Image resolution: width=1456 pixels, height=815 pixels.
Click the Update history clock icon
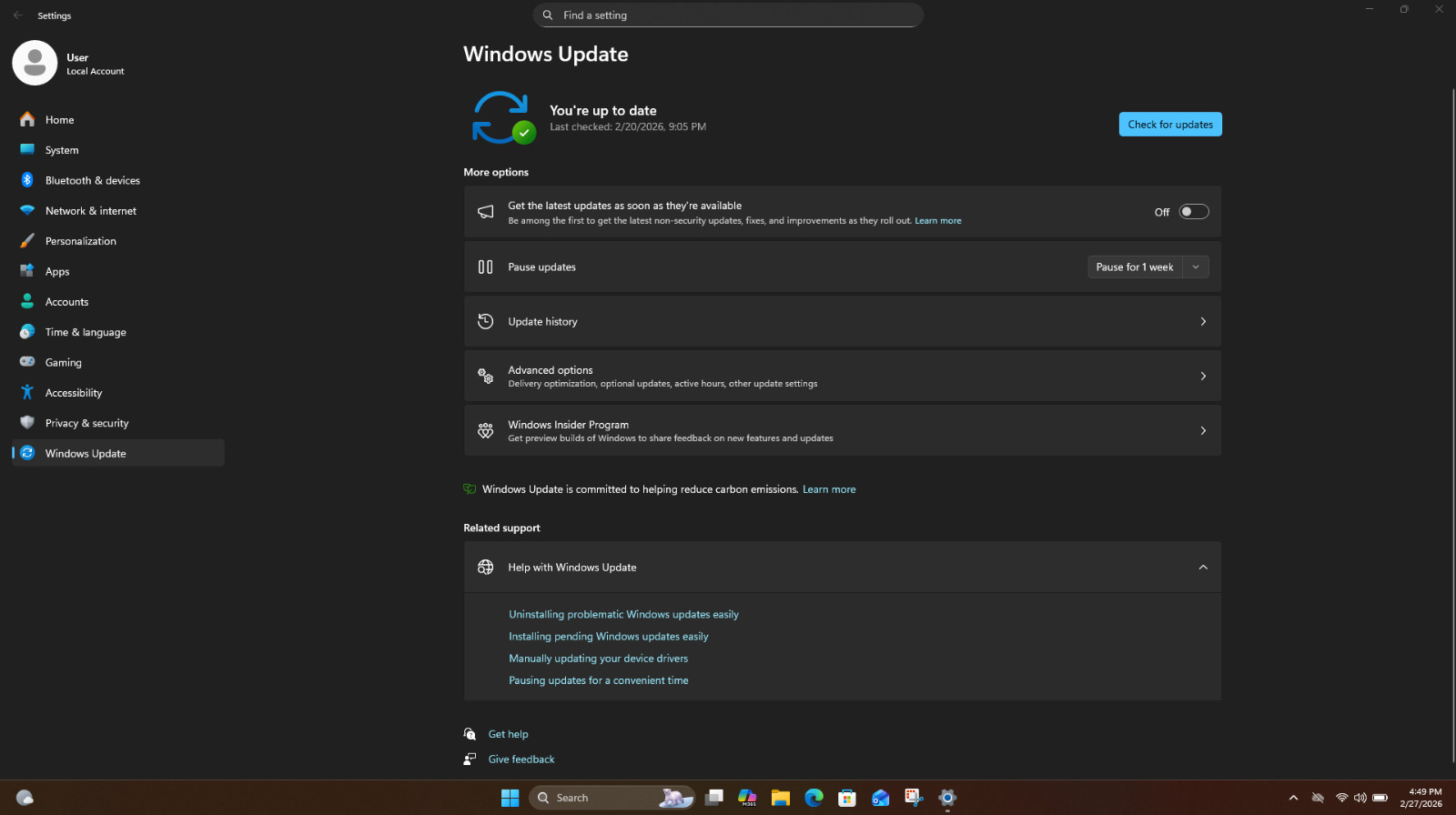pos(486,321)
